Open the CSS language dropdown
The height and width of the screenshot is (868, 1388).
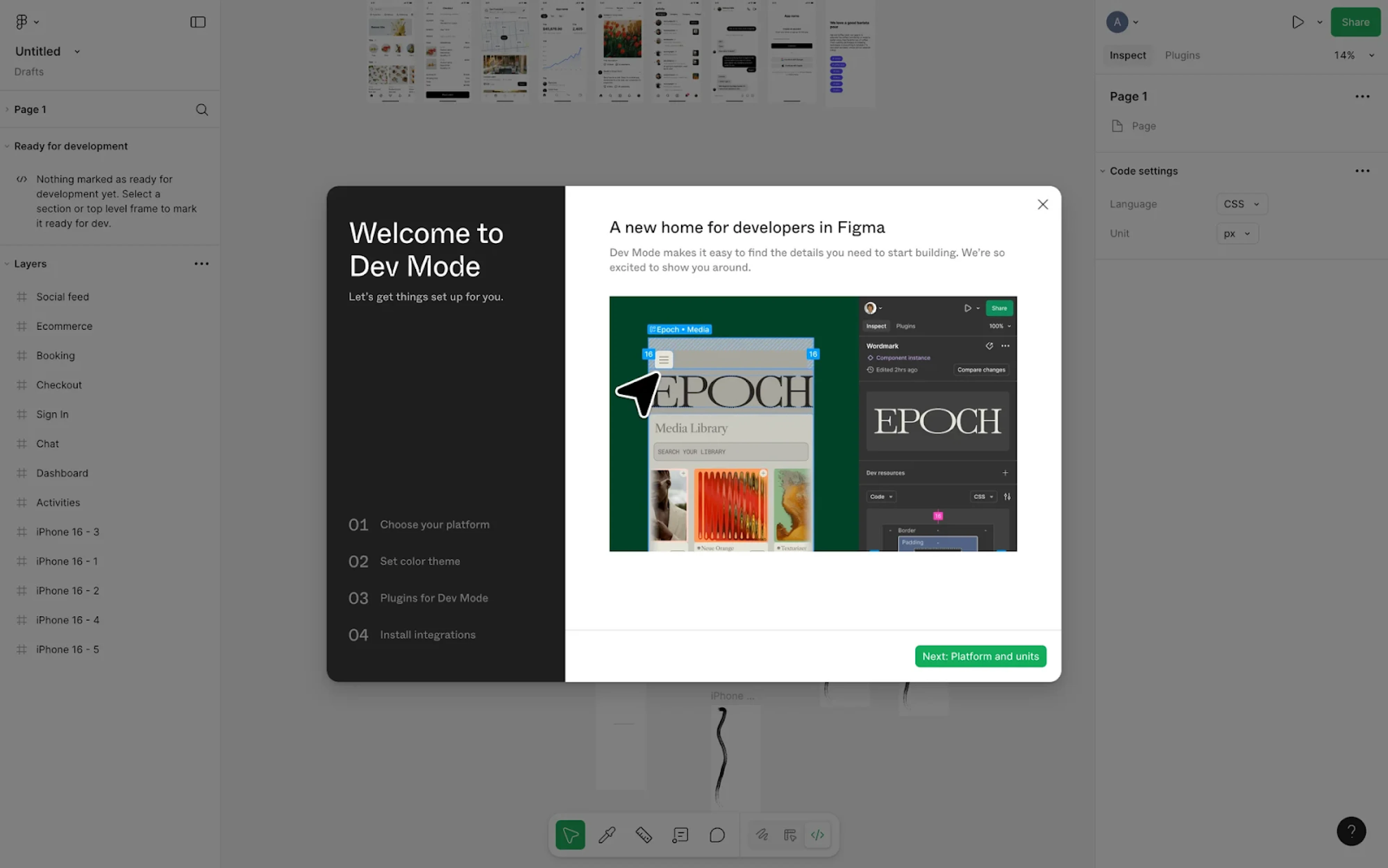coord(1241,204)
